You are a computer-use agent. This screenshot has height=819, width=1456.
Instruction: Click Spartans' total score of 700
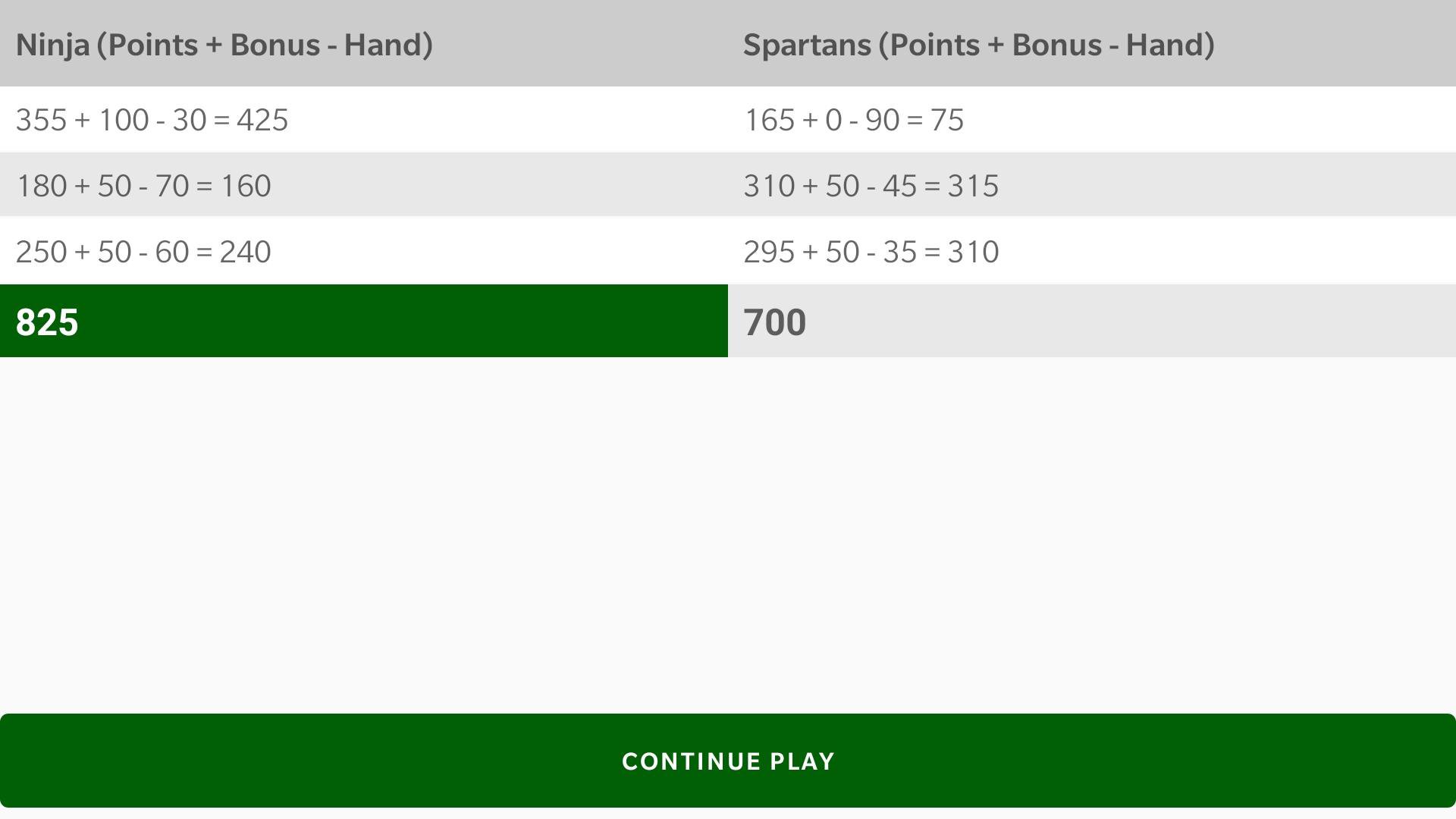click(x=774, y=322)
